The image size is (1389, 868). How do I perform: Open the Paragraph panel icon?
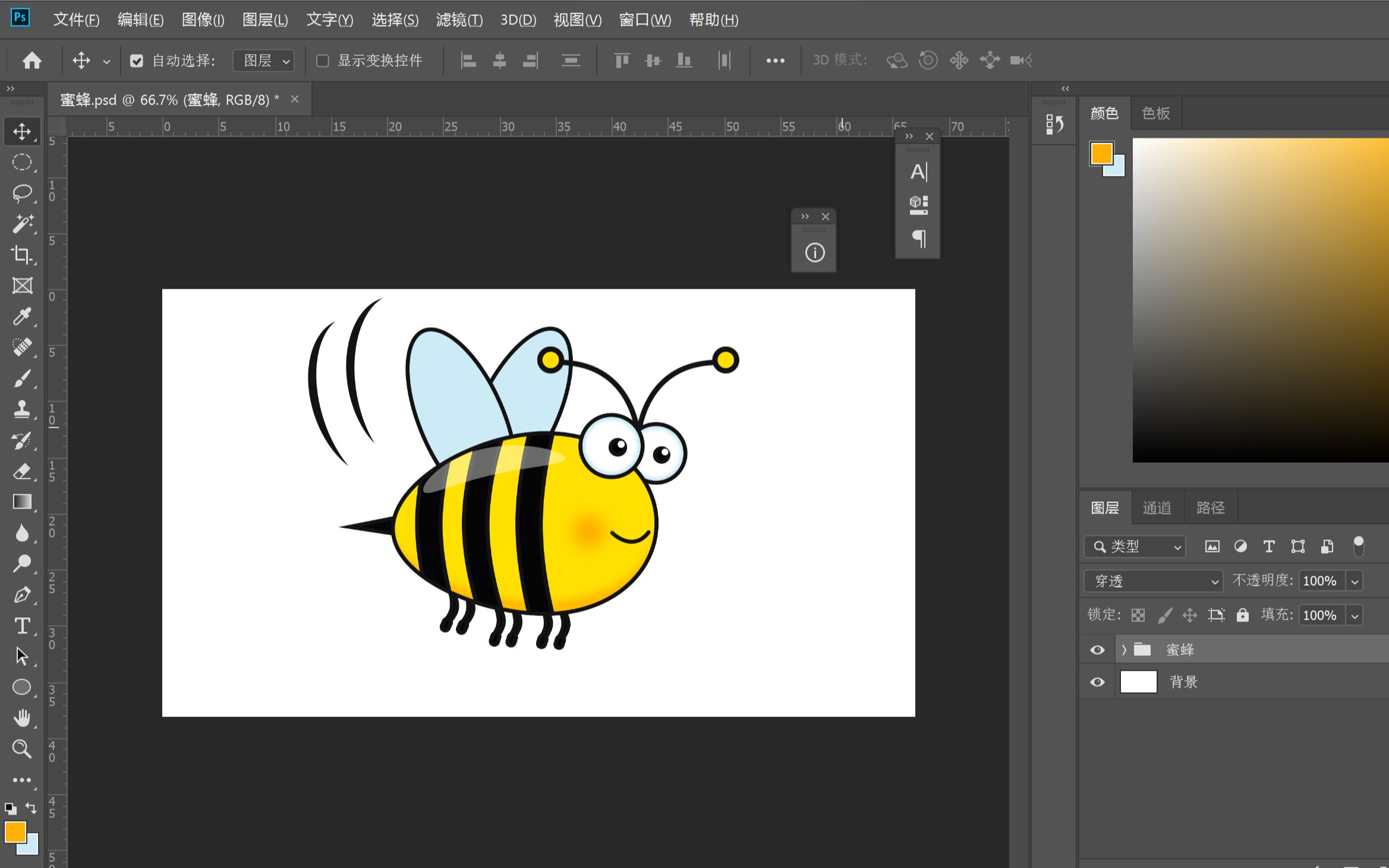pyautogui.click(x=918, y=239)
